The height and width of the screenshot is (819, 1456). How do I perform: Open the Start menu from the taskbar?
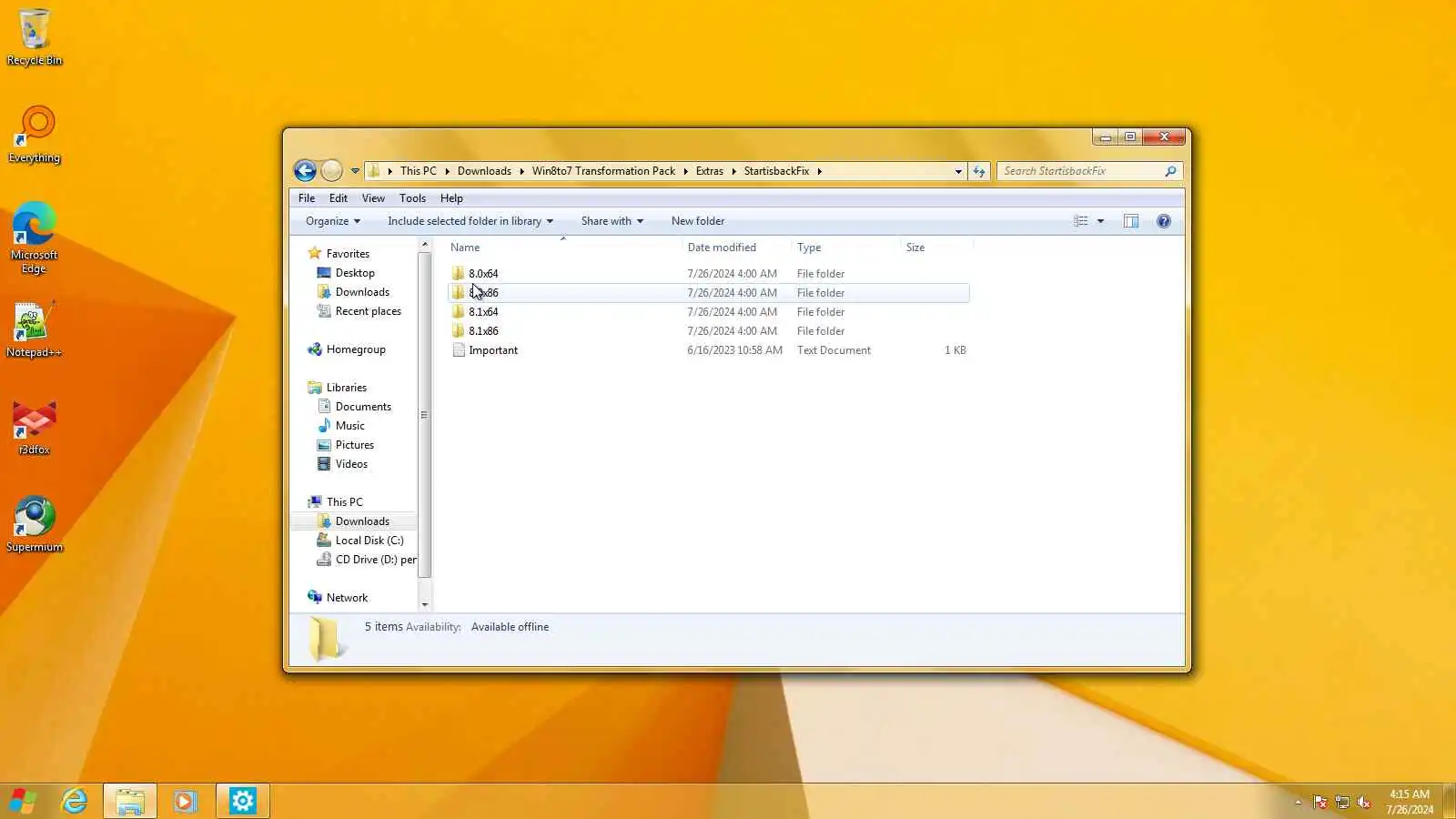(23, 801)
